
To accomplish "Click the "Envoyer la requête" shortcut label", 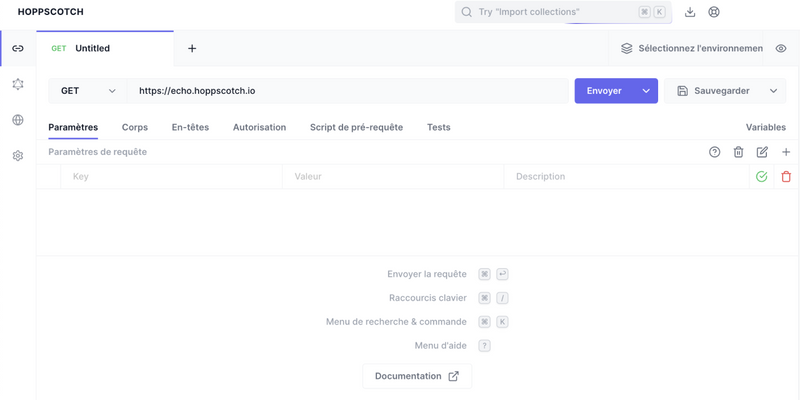I will tap(427, 274).
